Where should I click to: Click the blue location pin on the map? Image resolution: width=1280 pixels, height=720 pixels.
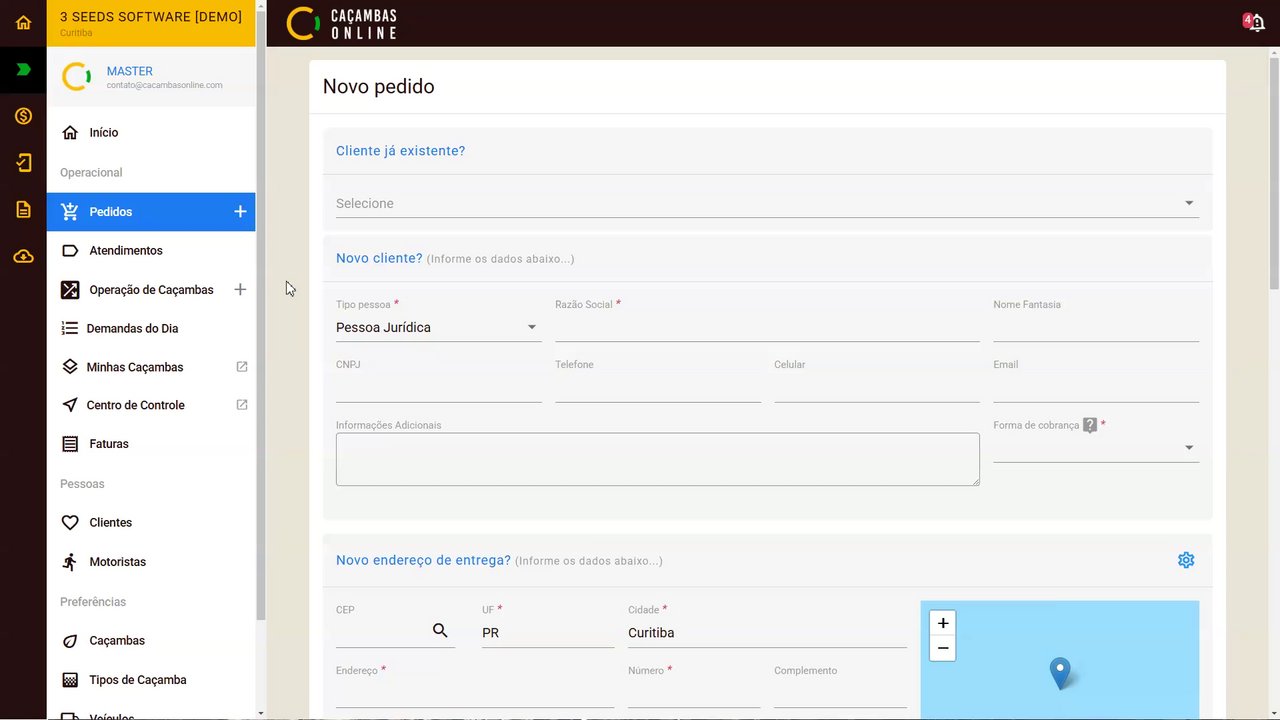(x=1060, y=673)
